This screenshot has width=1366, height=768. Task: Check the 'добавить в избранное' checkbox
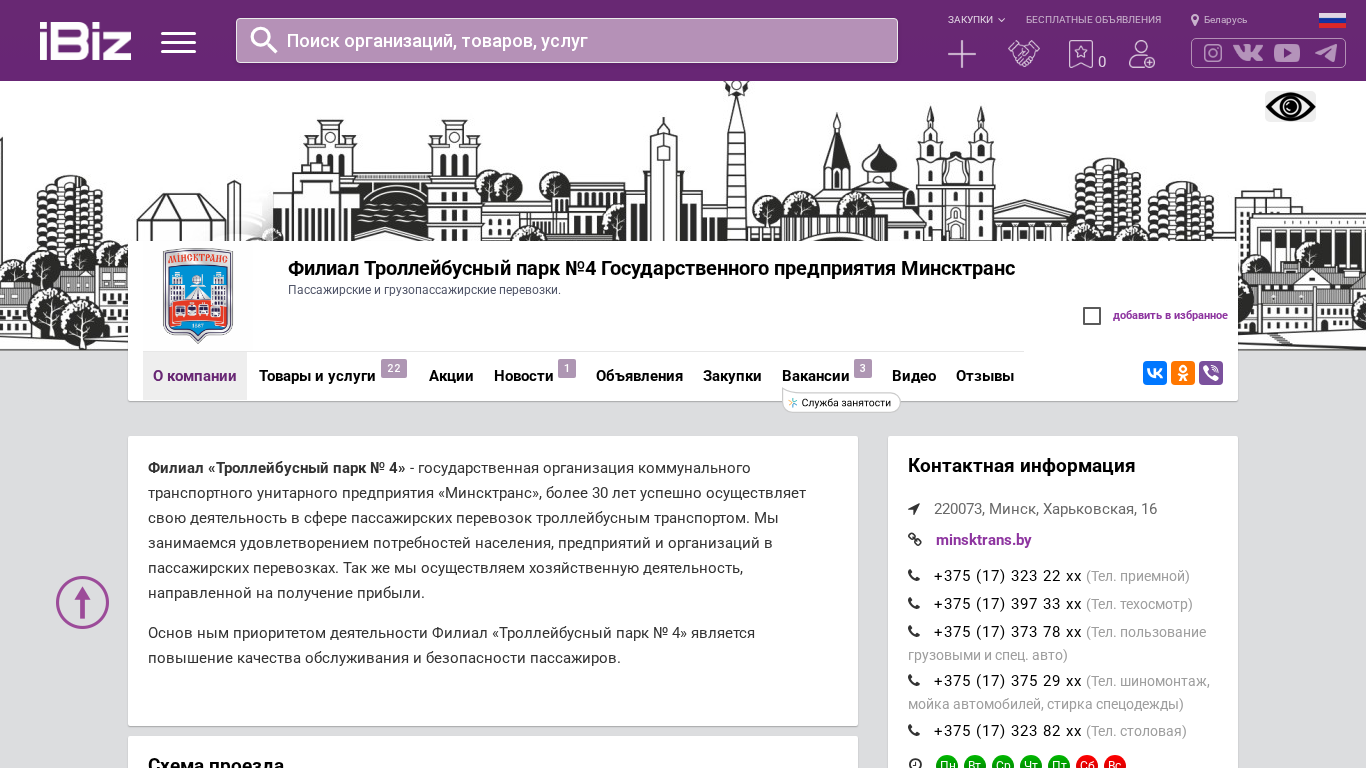click(1092, 316)
